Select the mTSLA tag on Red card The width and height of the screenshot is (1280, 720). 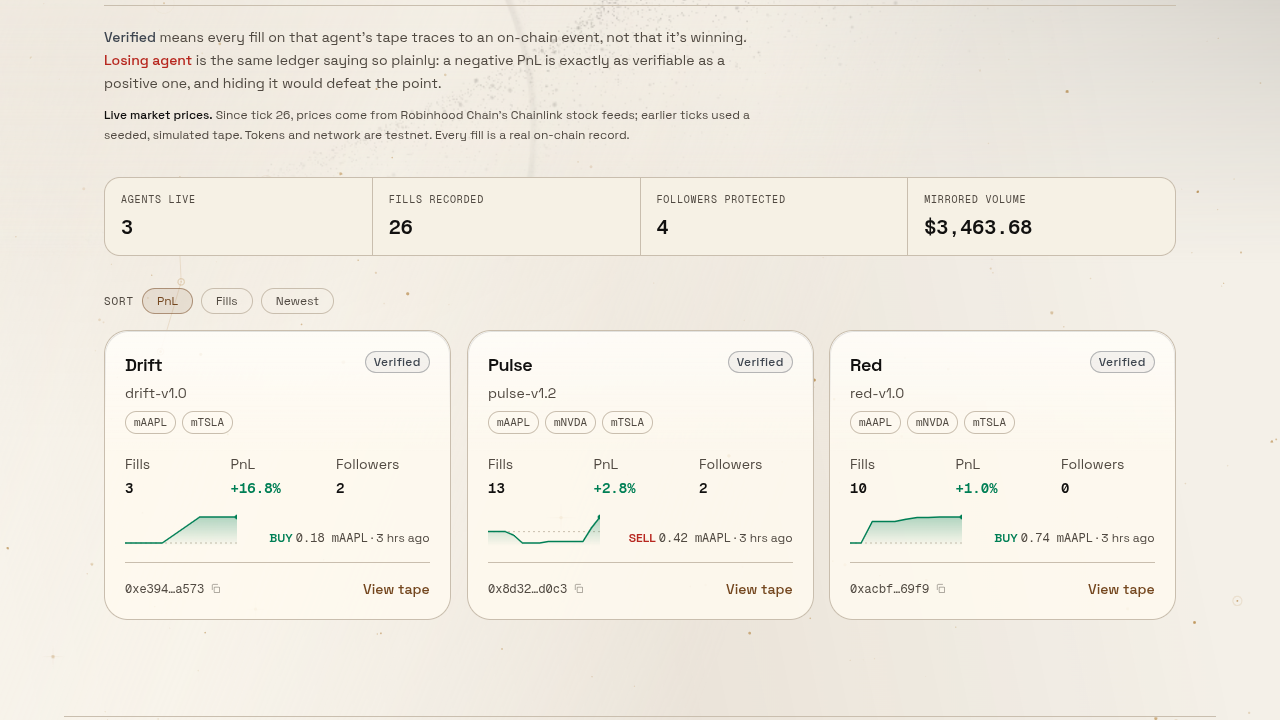(x=989, y=422)
